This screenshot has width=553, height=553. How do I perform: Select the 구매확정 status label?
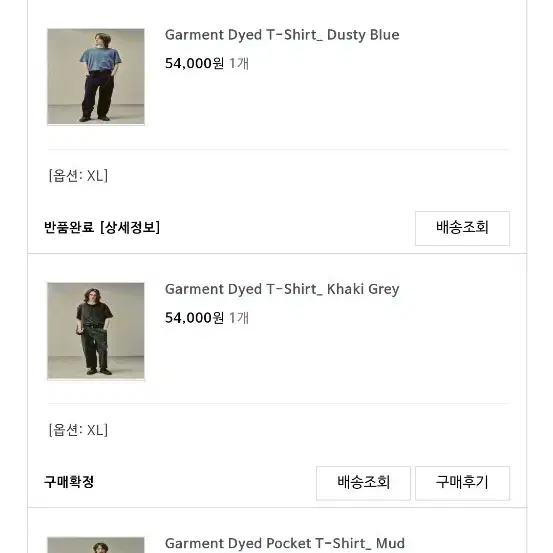(x=69, y=482)
